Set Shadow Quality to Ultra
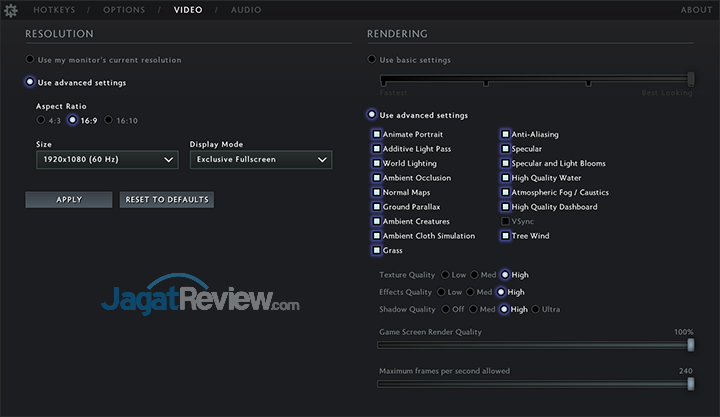The height and width of the screenshot is (417, 720). click(x=535, y=309)
